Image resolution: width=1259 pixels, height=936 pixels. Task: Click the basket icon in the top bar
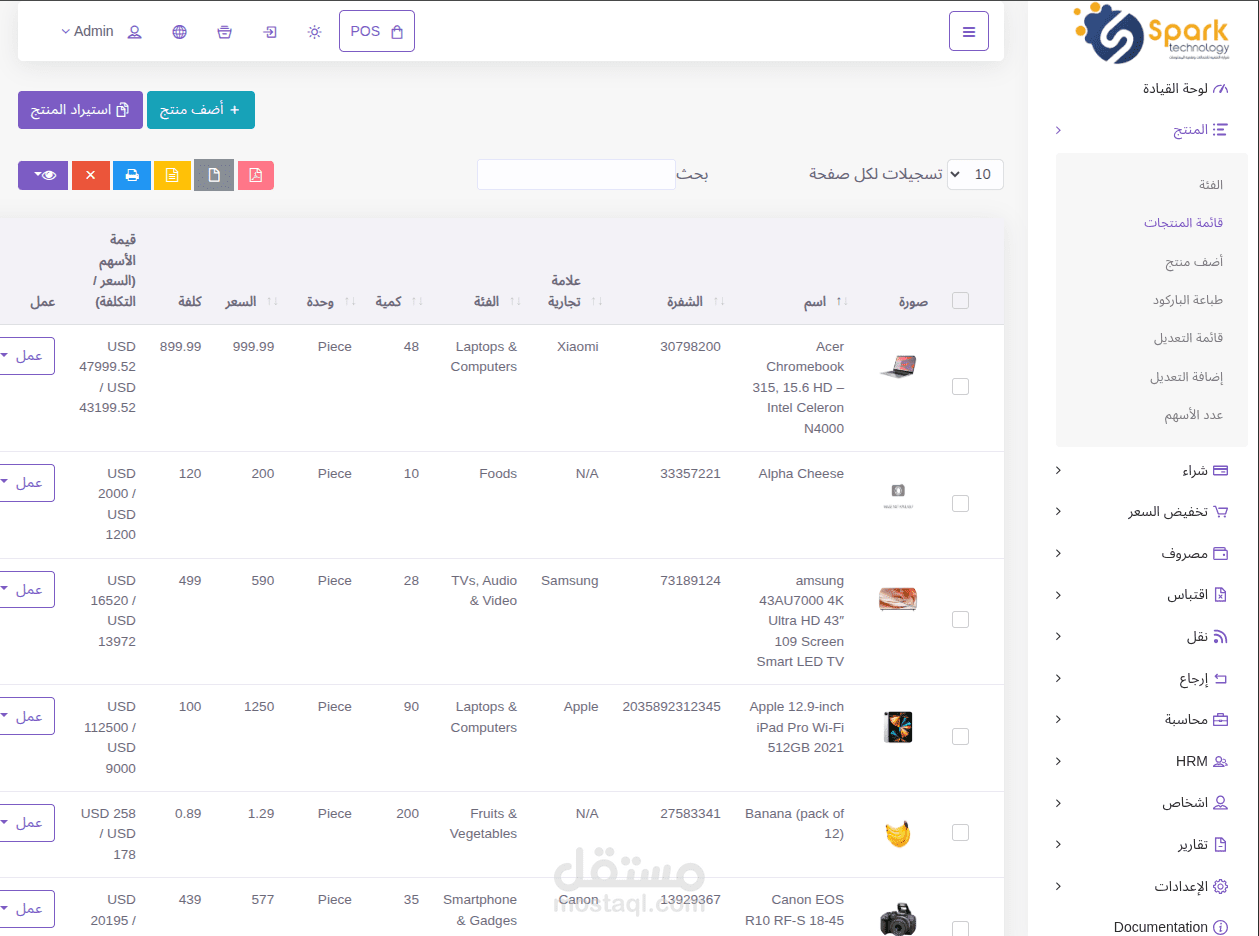225,32
